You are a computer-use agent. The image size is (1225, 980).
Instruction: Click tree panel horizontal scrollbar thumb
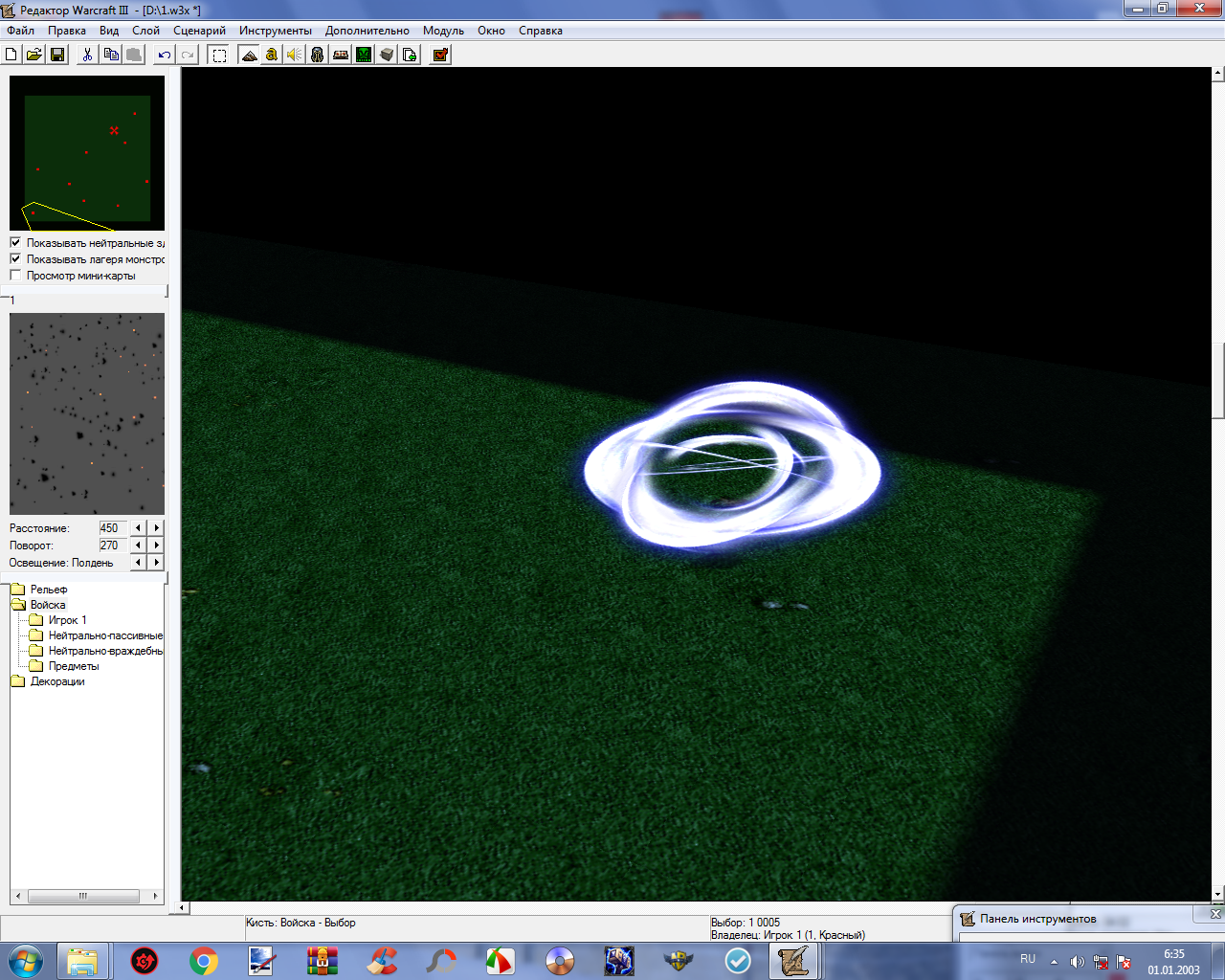[x=83, y=897]
